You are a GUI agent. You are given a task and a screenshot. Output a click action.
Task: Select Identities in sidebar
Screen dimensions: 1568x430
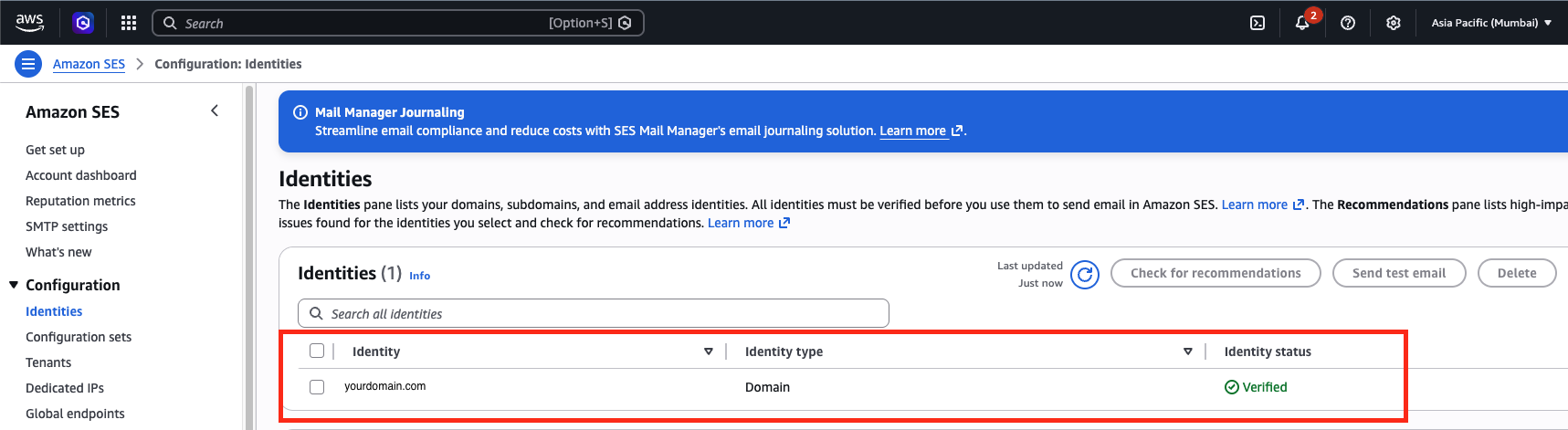(x=54, y=311)
